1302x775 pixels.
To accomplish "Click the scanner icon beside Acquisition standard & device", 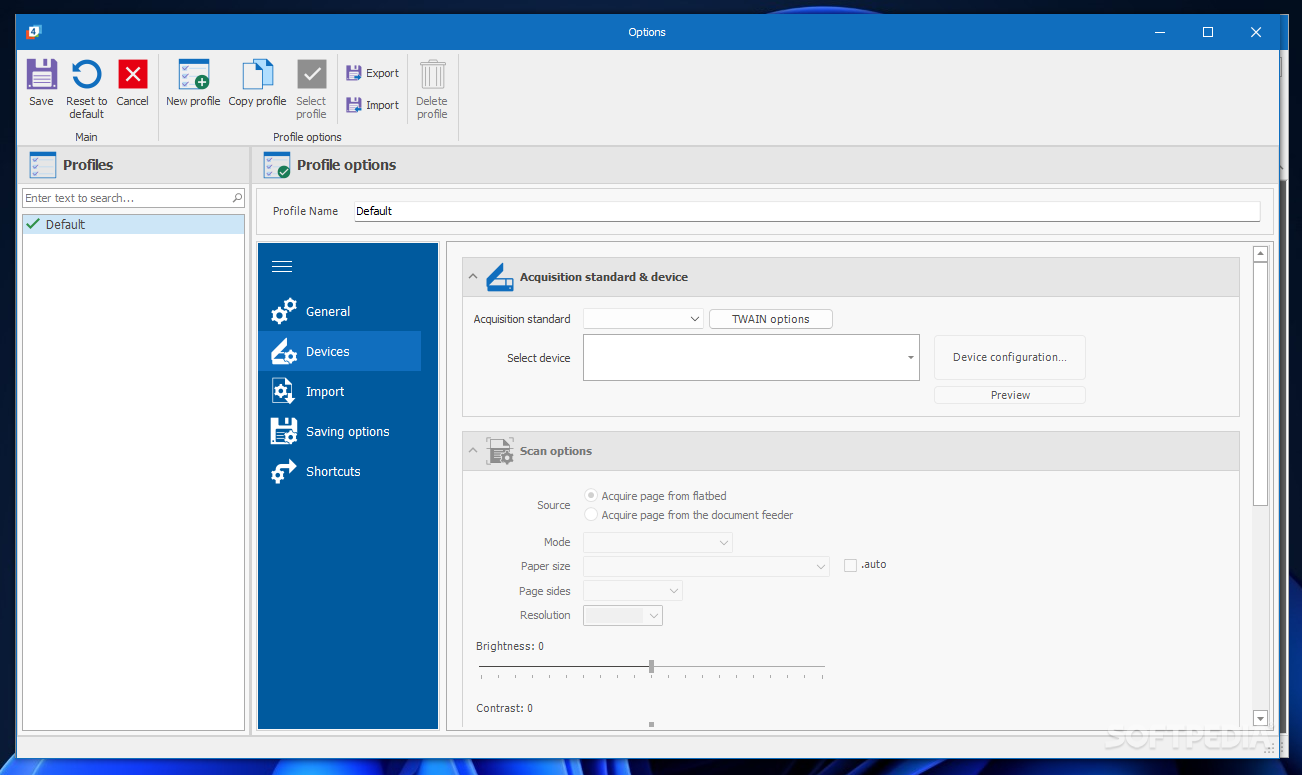I will point(500,277).
